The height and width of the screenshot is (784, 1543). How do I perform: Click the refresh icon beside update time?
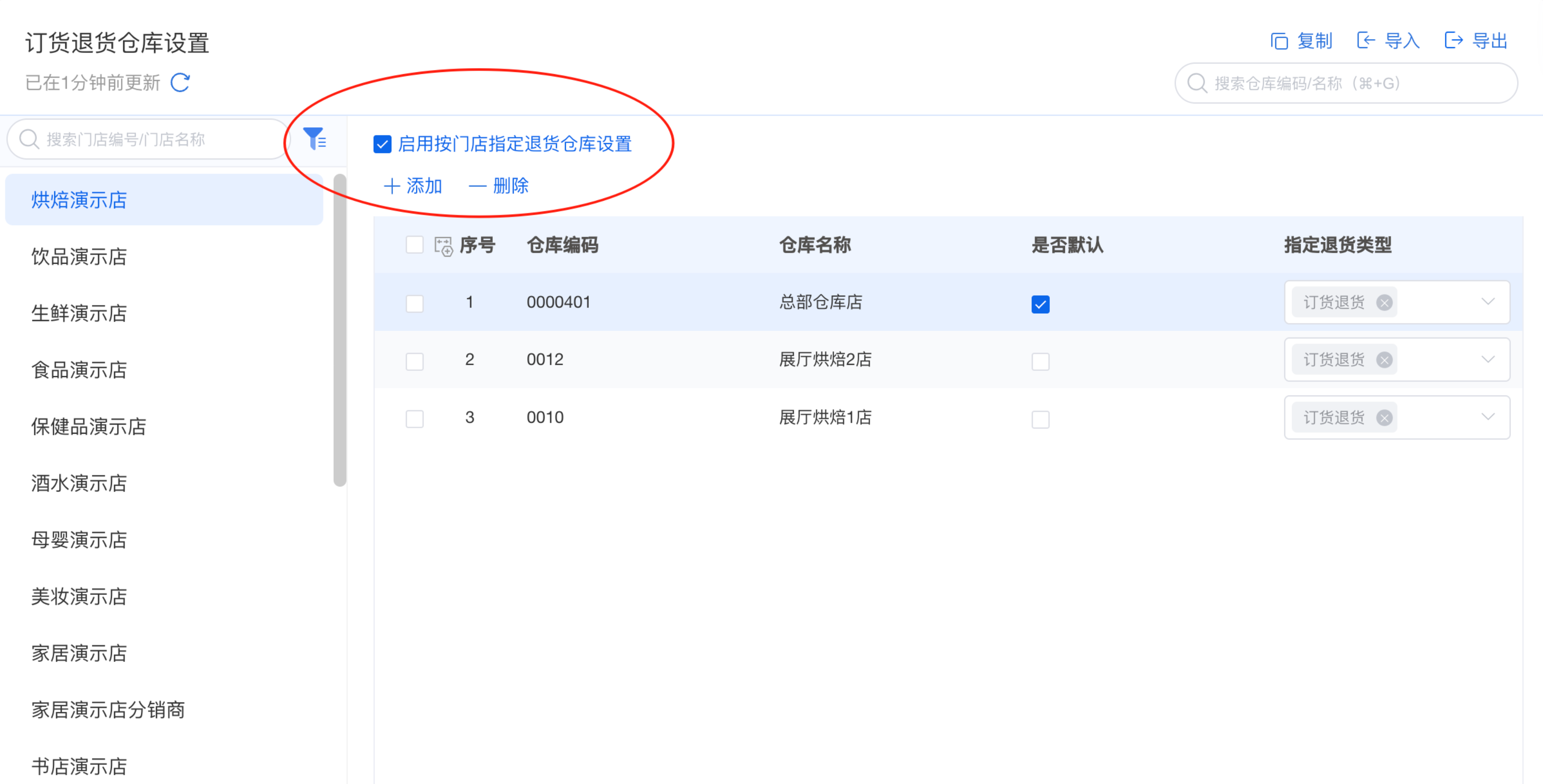click(x=180, y=82)
